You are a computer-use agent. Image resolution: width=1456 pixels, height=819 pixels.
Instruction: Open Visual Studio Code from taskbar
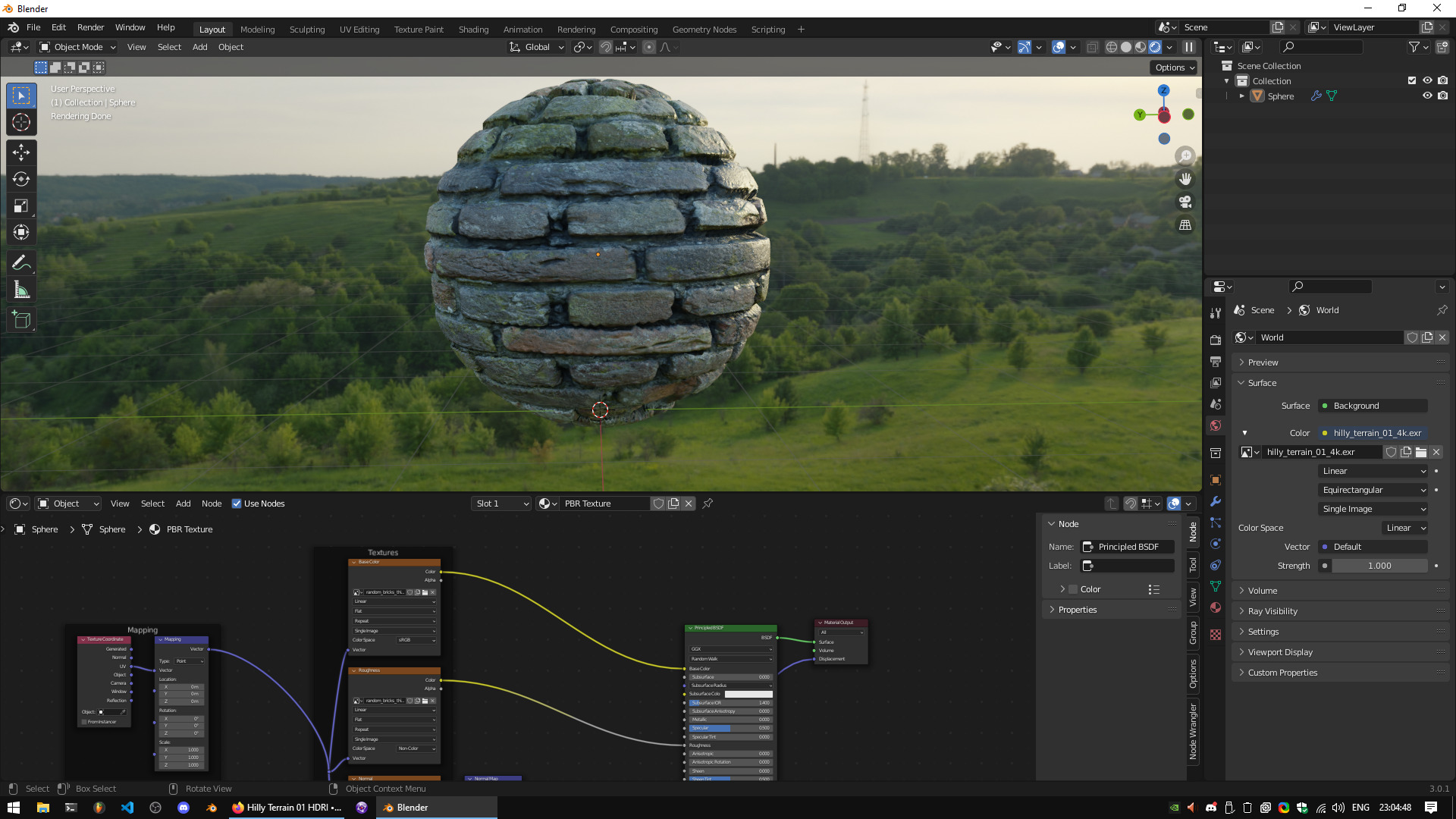point(127,808)
